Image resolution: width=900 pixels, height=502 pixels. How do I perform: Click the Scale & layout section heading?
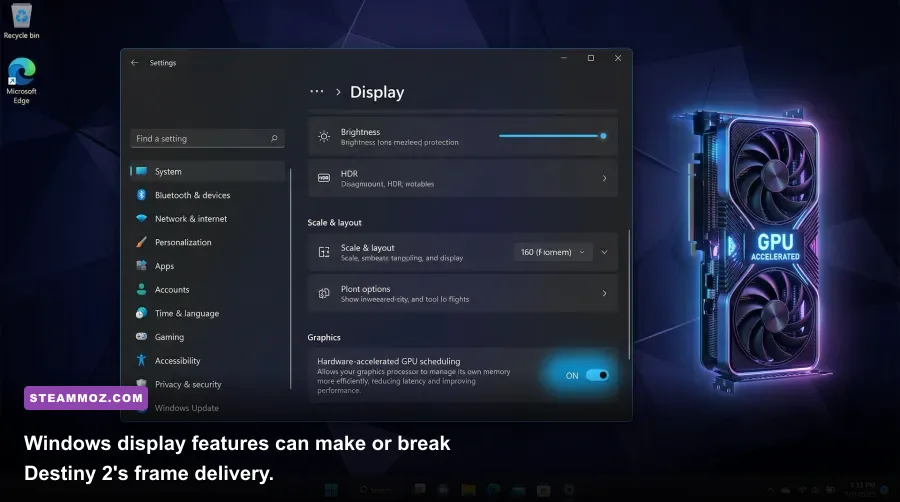tap(335, 223)
